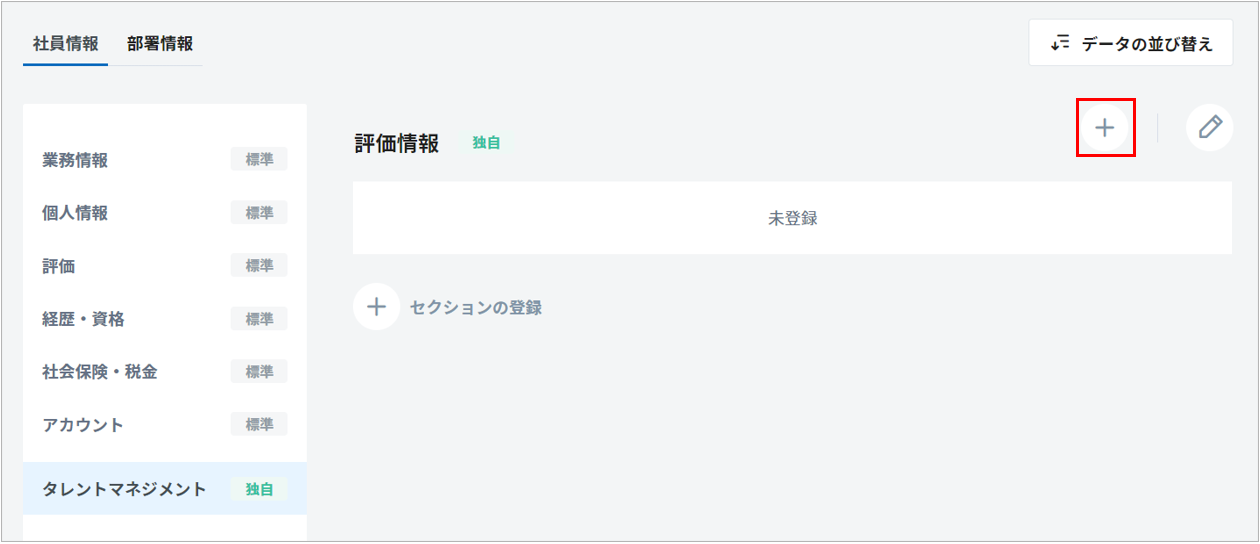Switch to the 社員情報 tab
Viewport: 1260px width, 544px height.
point(65,44)
